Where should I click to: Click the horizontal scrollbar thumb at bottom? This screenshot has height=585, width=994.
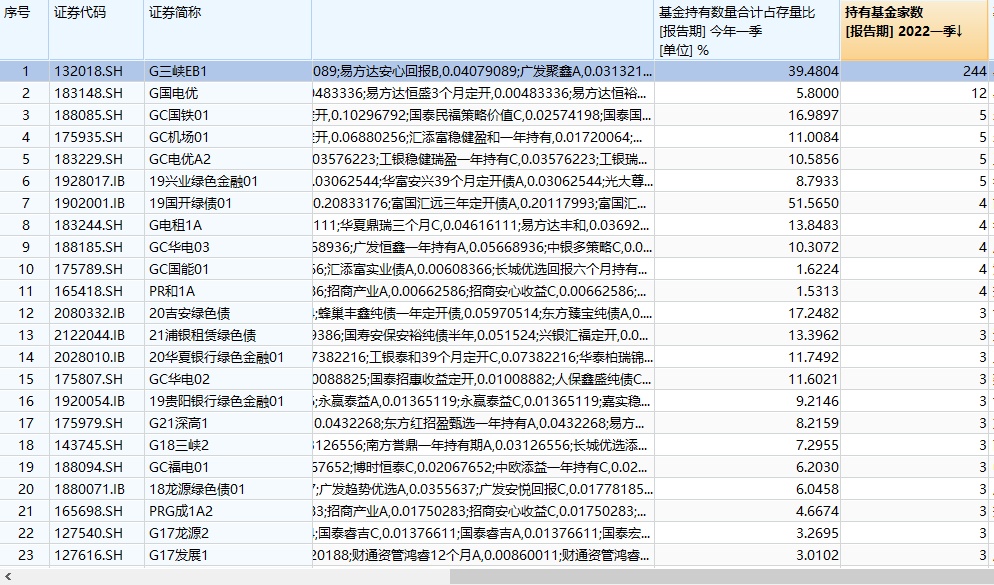(x=722, y=577)
